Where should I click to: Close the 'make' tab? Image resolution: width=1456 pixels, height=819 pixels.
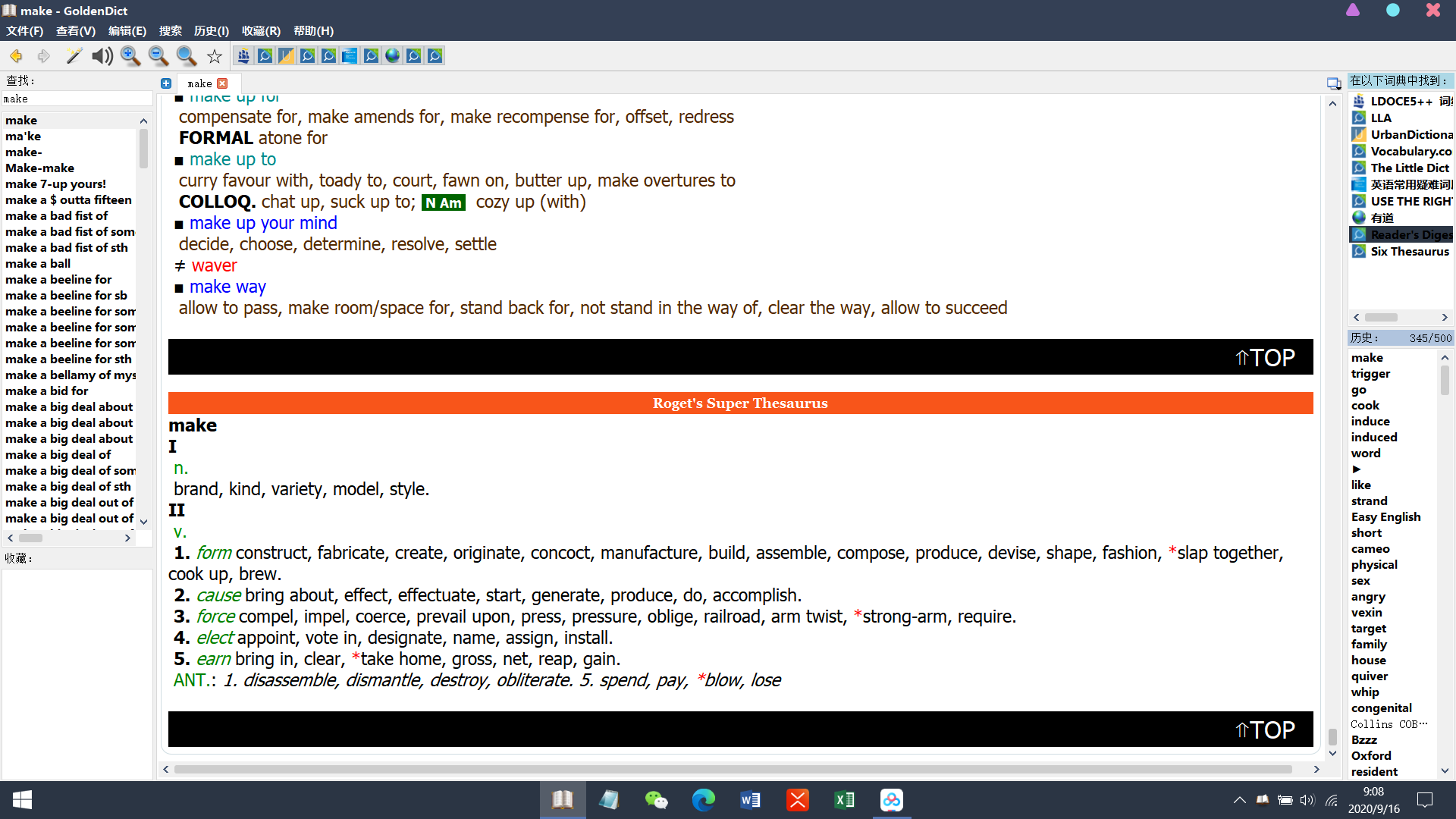(x=222, y=83)
